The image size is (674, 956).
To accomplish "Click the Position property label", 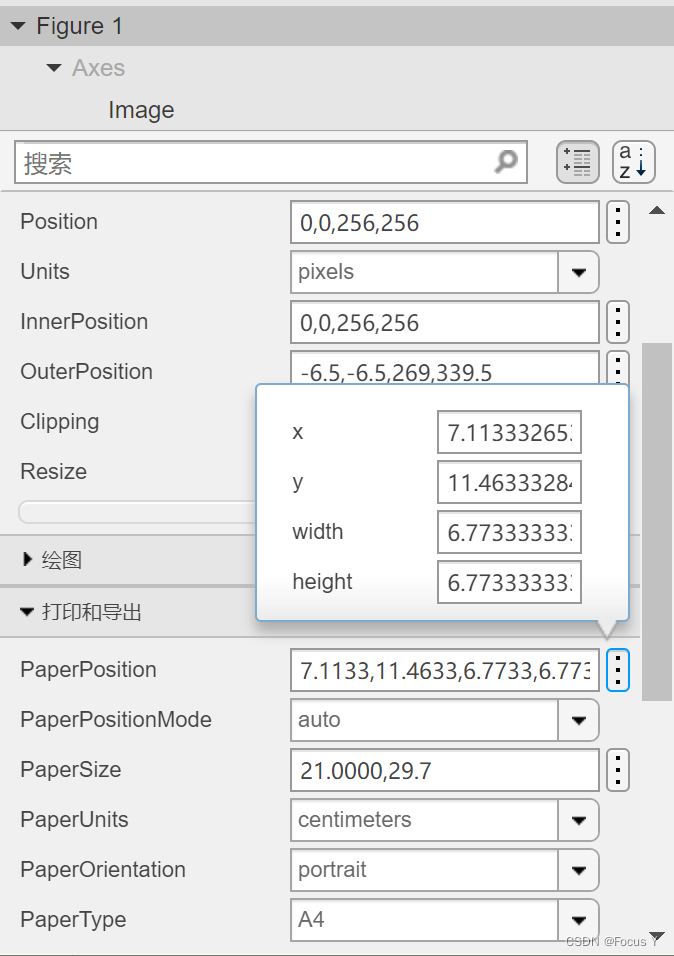I will pos(59,221).
